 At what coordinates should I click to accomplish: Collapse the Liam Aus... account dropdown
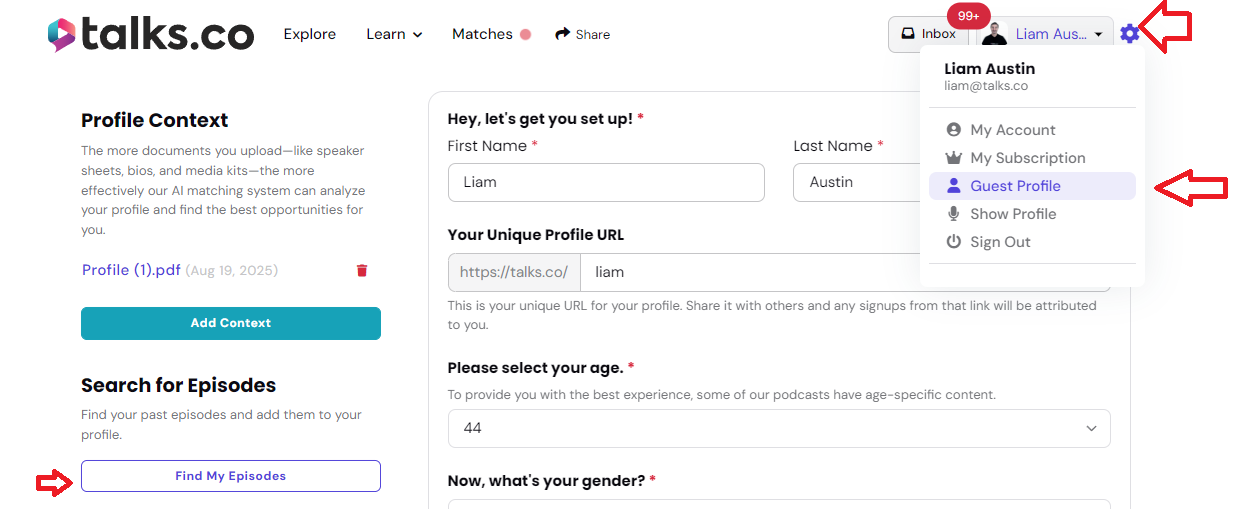tap(1045, 34)
